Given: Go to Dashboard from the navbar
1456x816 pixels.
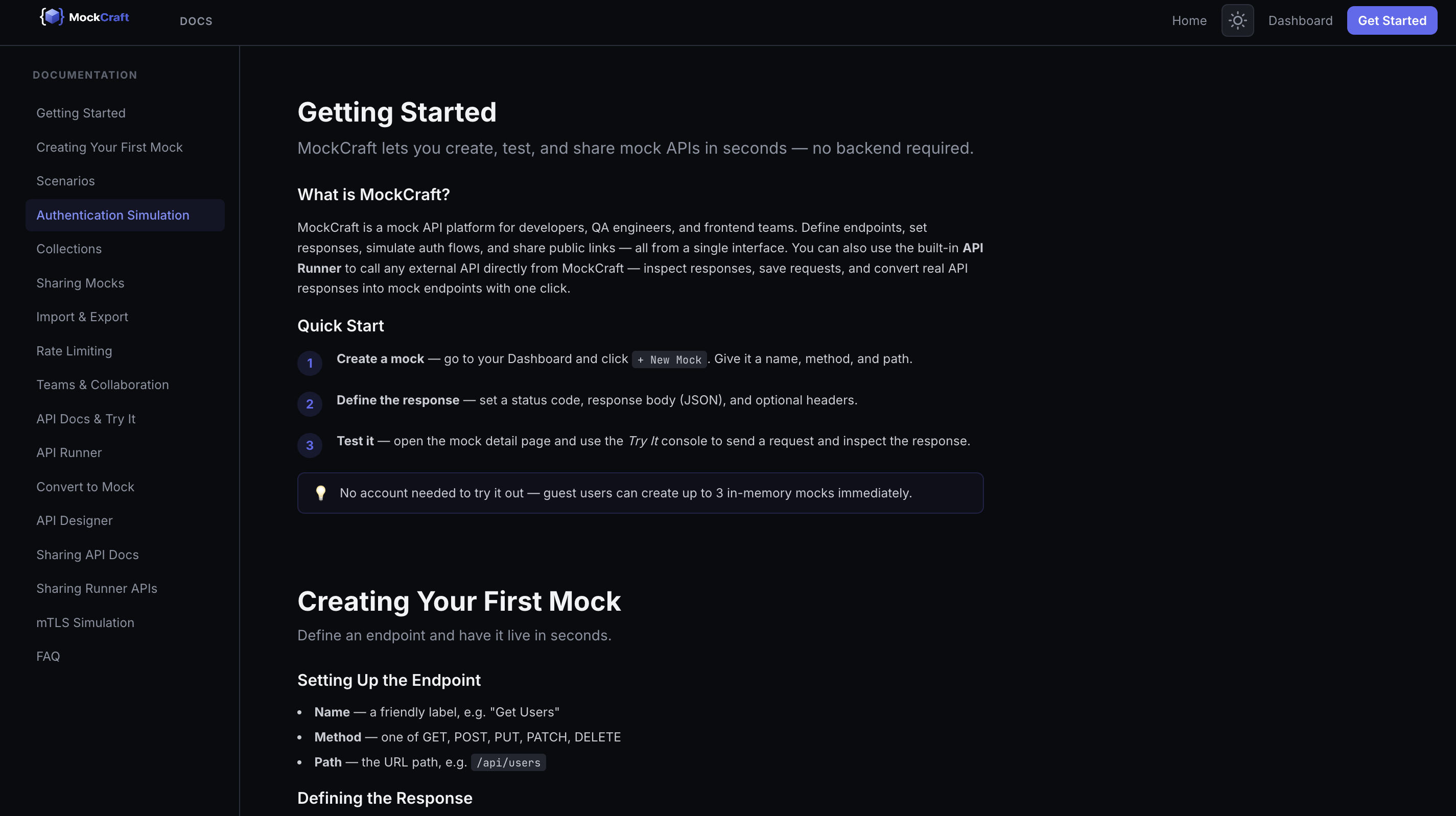Looking at the screenshot, I should tap(1301, 20).
